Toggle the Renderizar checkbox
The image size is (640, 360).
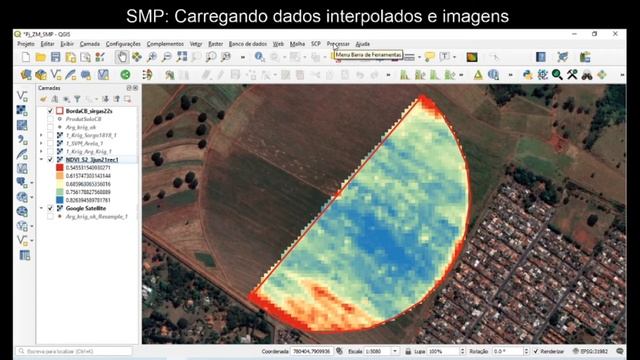(536, 351)
